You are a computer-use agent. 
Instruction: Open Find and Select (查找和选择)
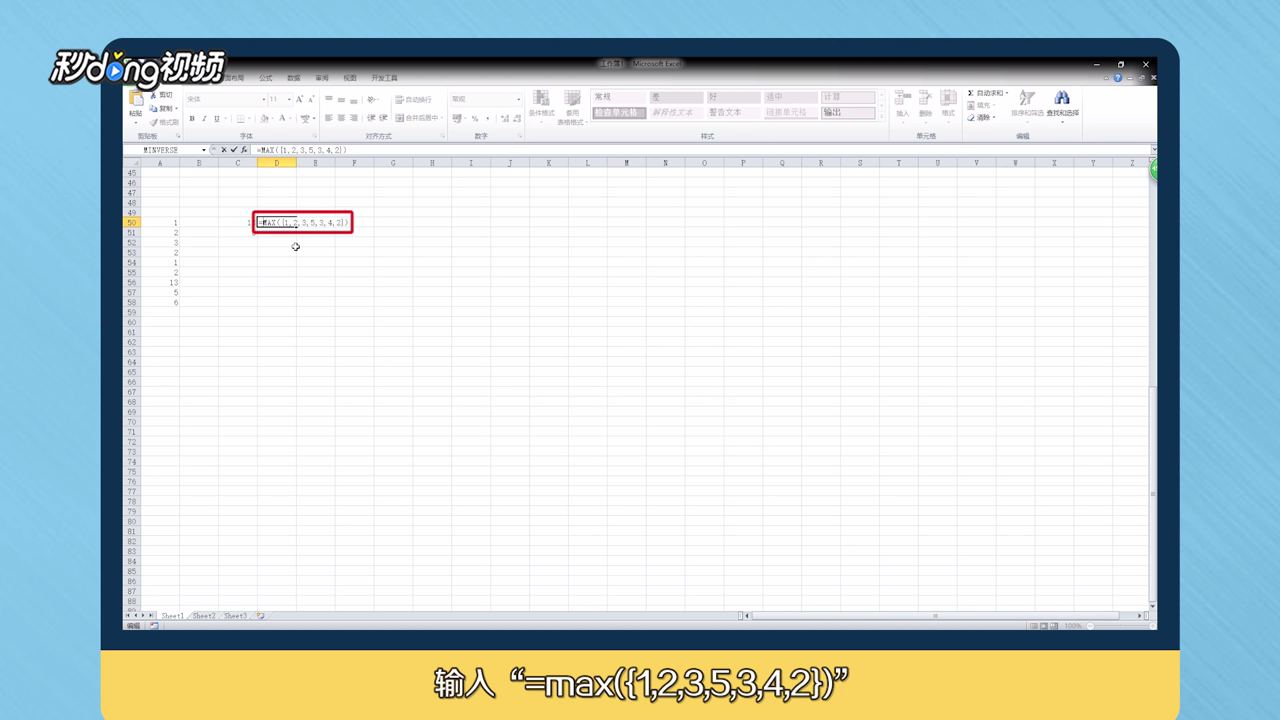click(1062, 105)
